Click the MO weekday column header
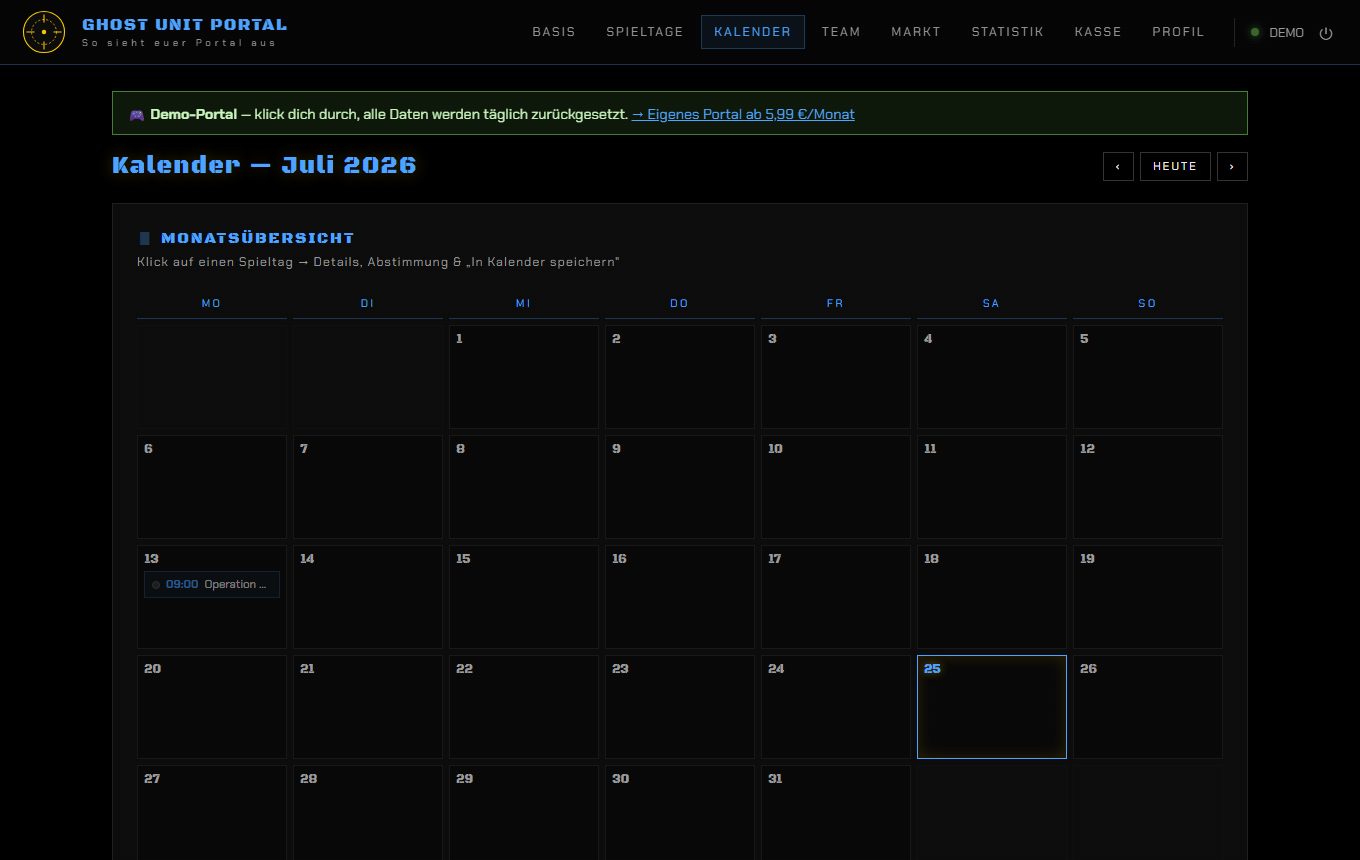The image size is (1360, 860). click(x=211, y=303)
